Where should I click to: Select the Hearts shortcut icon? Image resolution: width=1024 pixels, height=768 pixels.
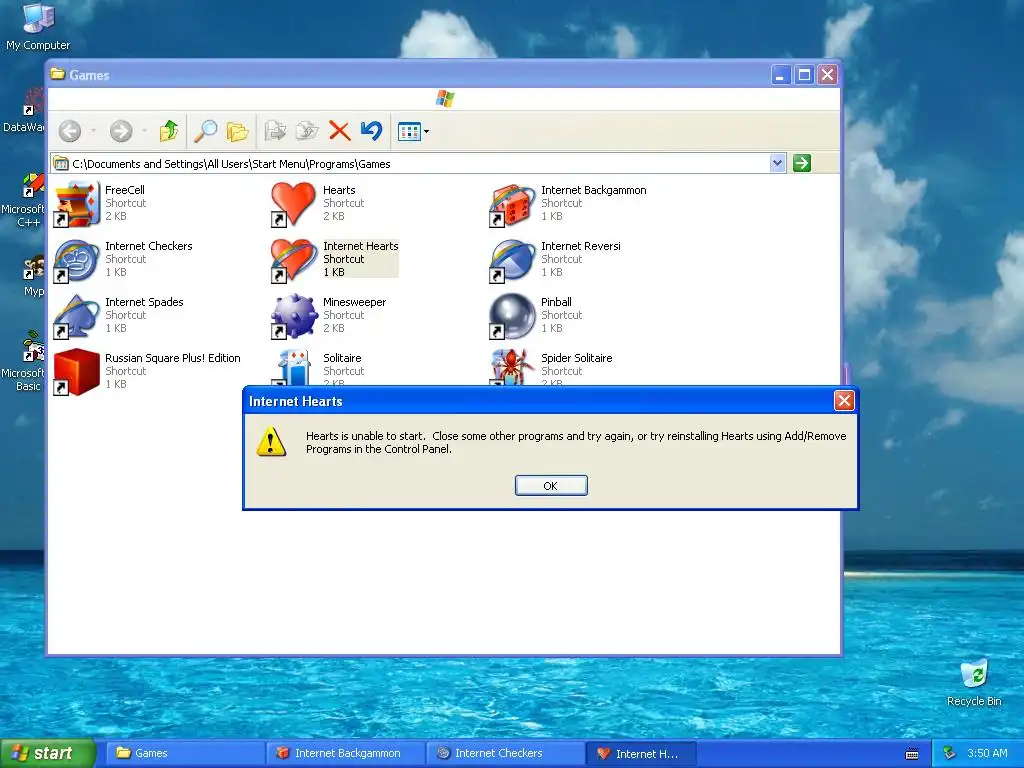(x=293, y=204)
